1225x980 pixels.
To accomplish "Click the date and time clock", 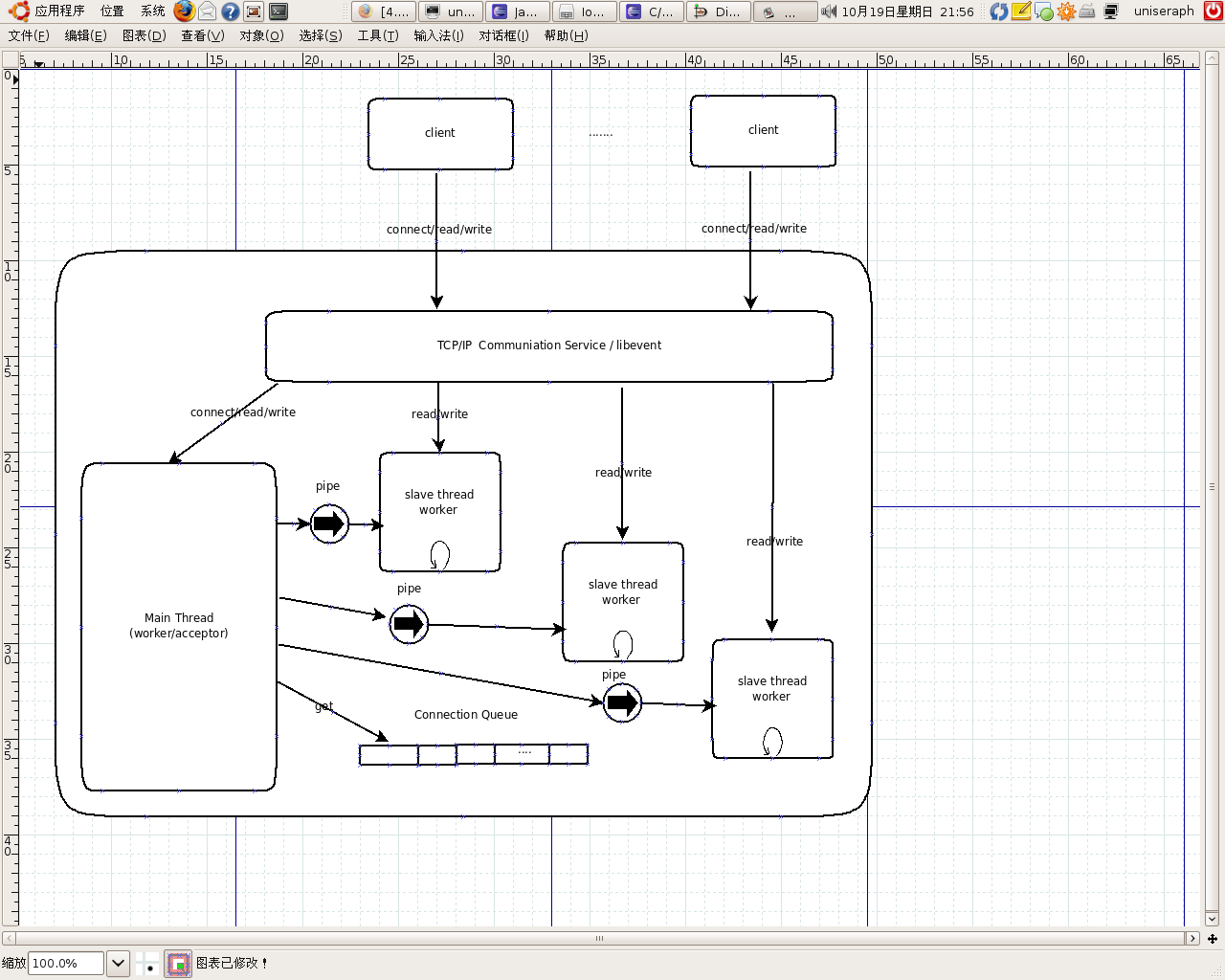I will (x=906, y=11).
